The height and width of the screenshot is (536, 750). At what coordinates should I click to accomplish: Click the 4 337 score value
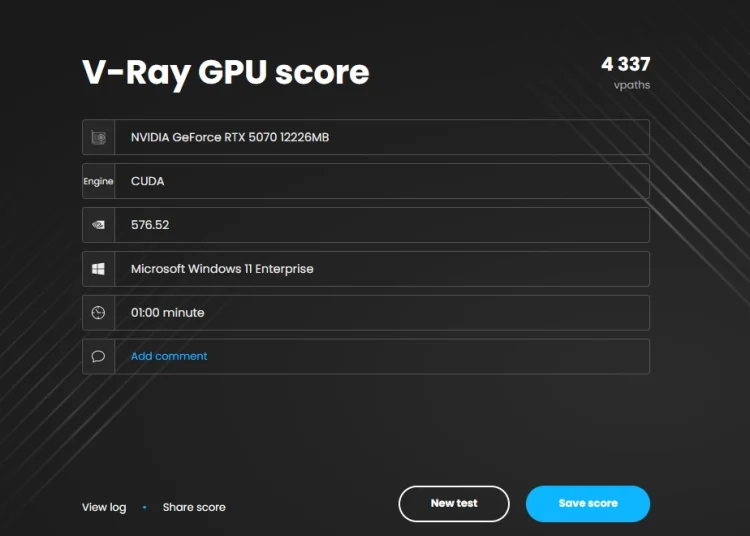point(626,64)
